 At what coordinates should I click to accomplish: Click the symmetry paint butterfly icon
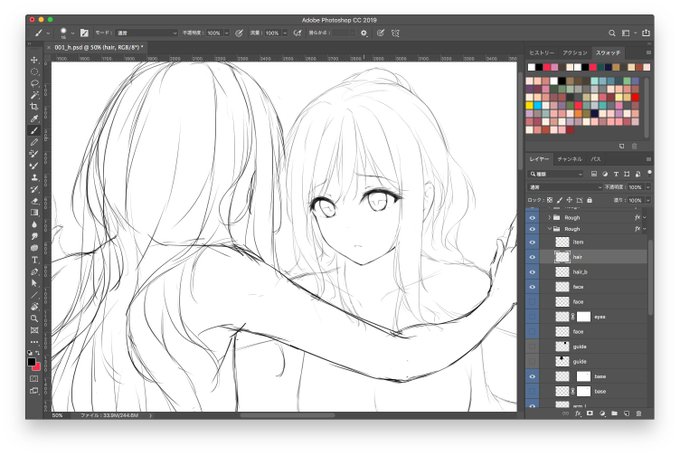pyautogui.click(x=396, y=33)
